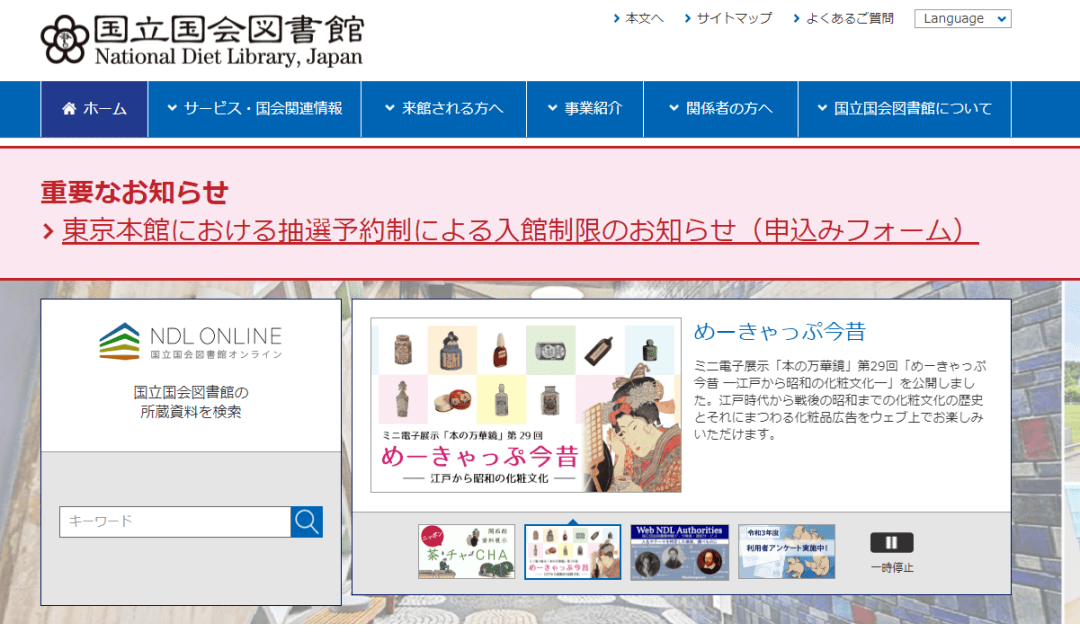Click the よくあるご質問 link
This screenshot has height=641, width=1080.
tap(849, 17)
